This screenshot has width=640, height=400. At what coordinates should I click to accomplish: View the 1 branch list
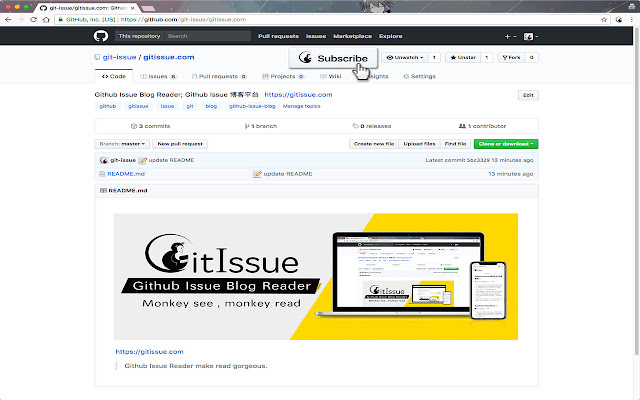coord(261,126)
